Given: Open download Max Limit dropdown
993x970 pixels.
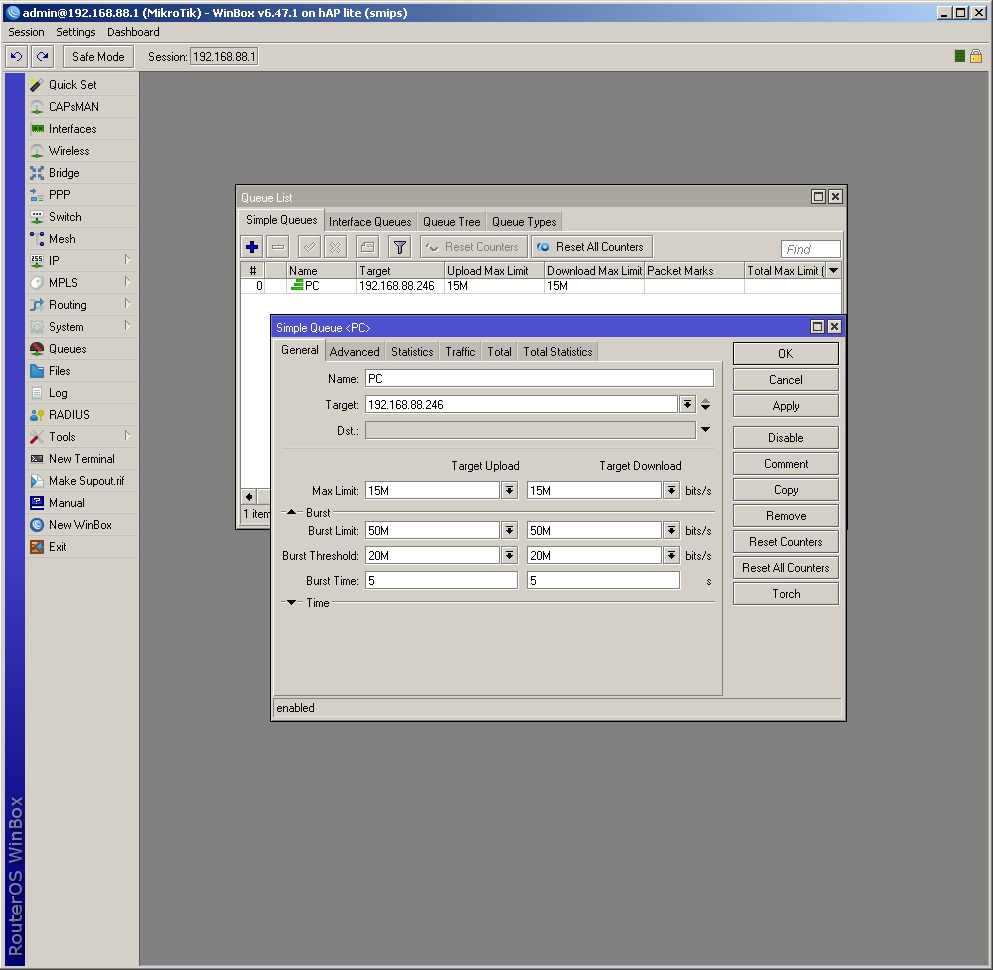Looking at the screenshot, I should [672, 491].
